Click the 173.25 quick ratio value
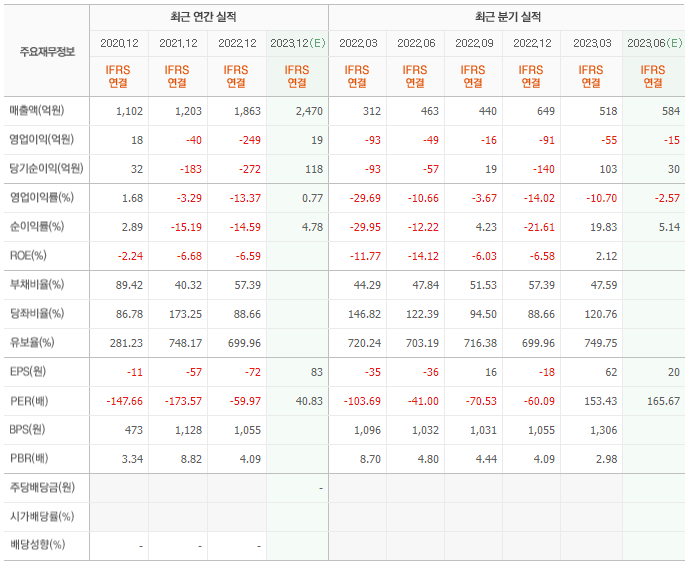Image resolution: width=689 pixels, height=565 pixels. (185, 314)
